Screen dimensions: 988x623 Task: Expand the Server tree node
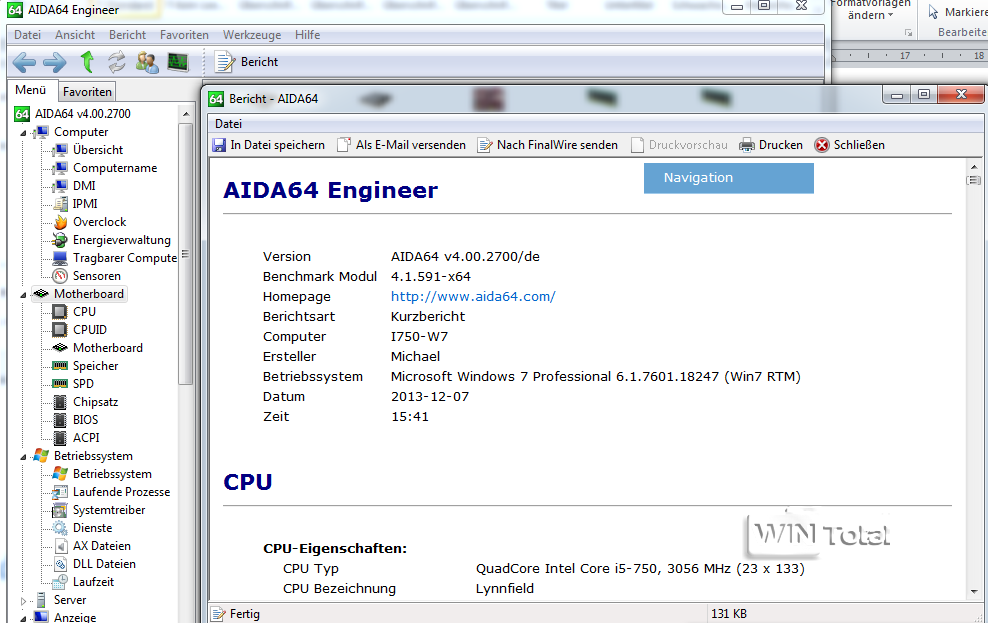tap(23, 601)
